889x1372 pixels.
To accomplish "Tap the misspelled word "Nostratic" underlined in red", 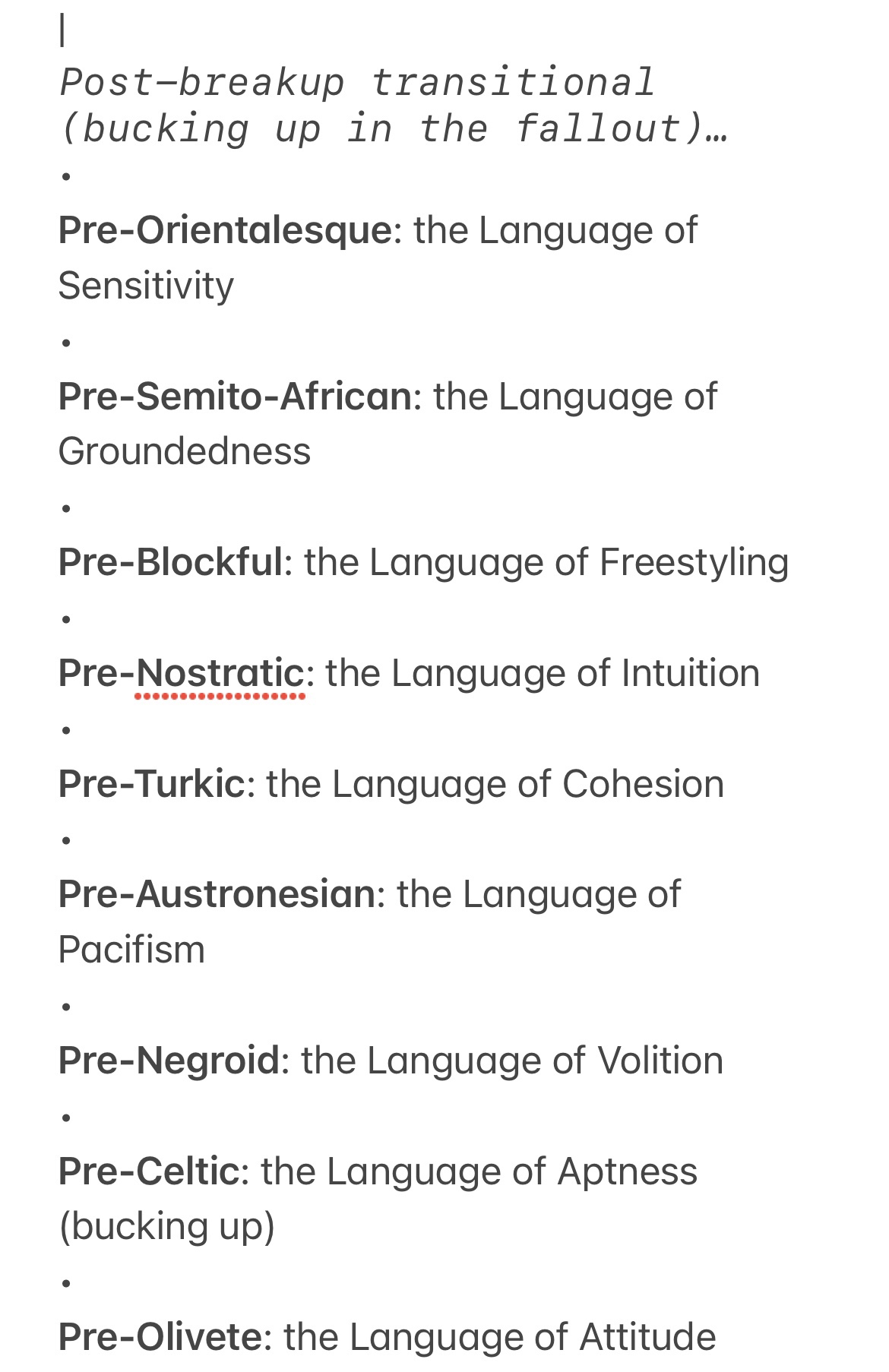I will click(220, 673).
